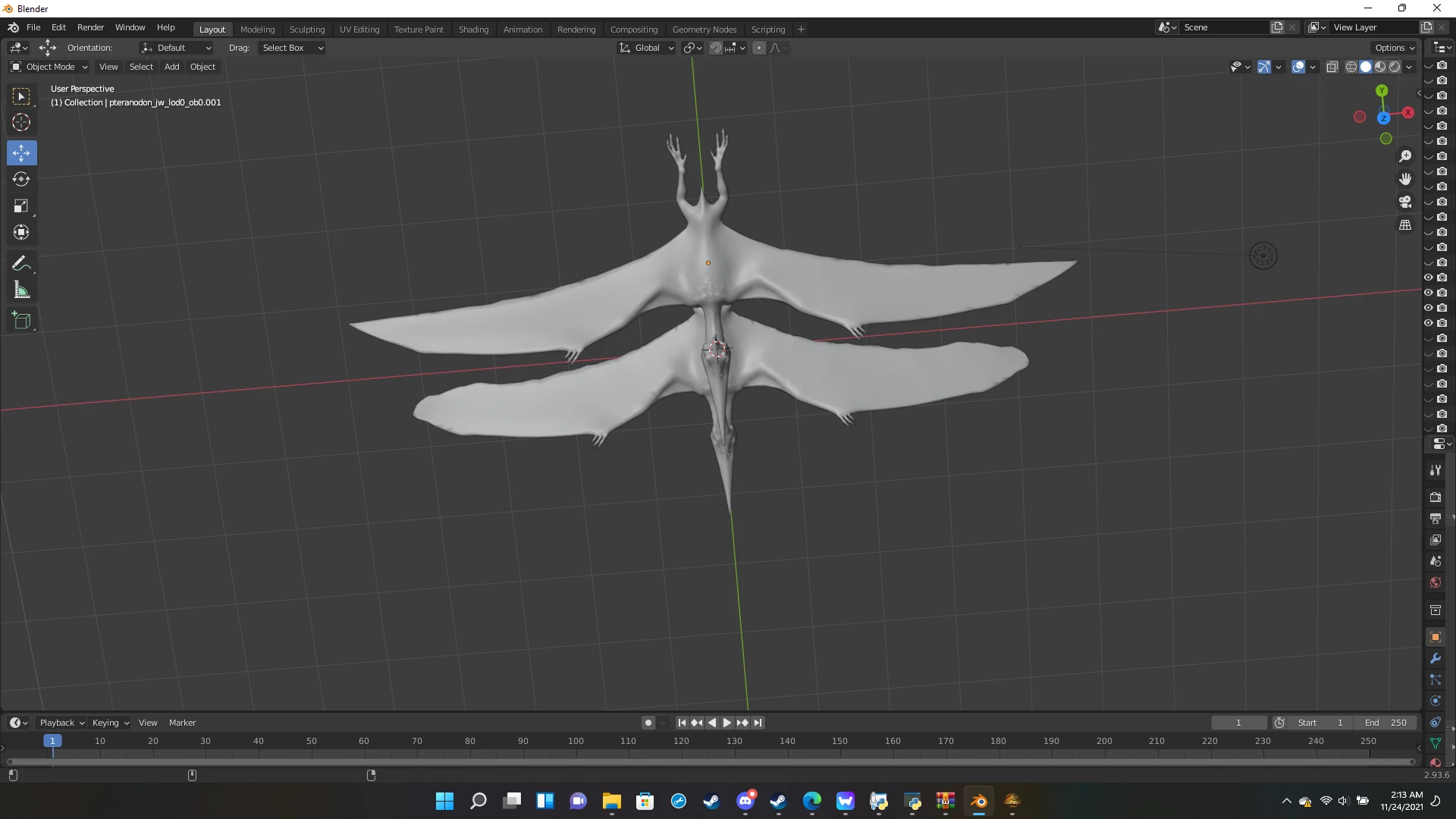Select the Scale tool in left toolbar
This screenshot has height=819, width=1456.
[x=21, y=206]
